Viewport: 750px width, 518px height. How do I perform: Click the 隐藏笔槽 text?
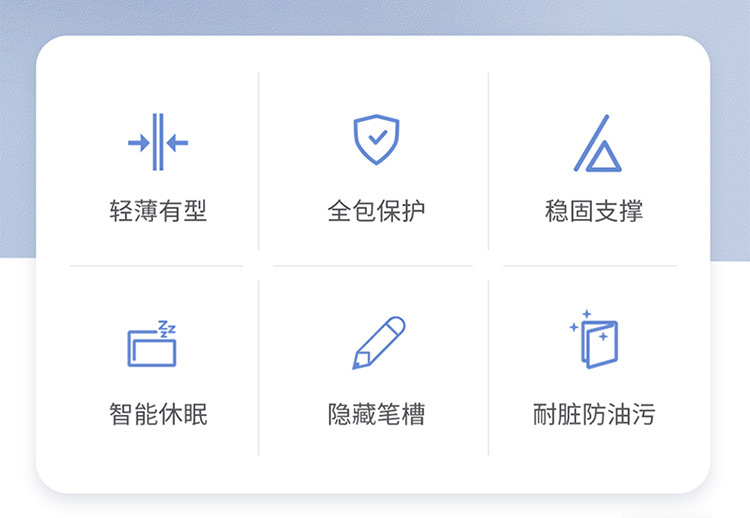click(376, 414)
